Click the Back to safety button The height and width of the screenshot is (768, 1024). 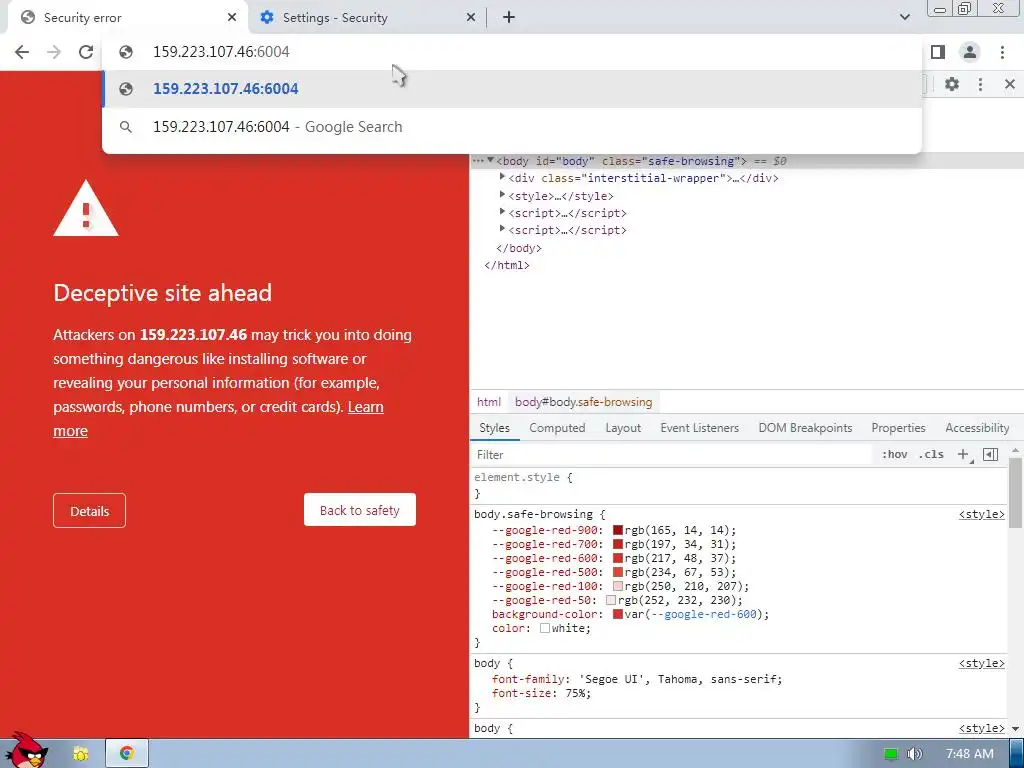tap(360, 510)
